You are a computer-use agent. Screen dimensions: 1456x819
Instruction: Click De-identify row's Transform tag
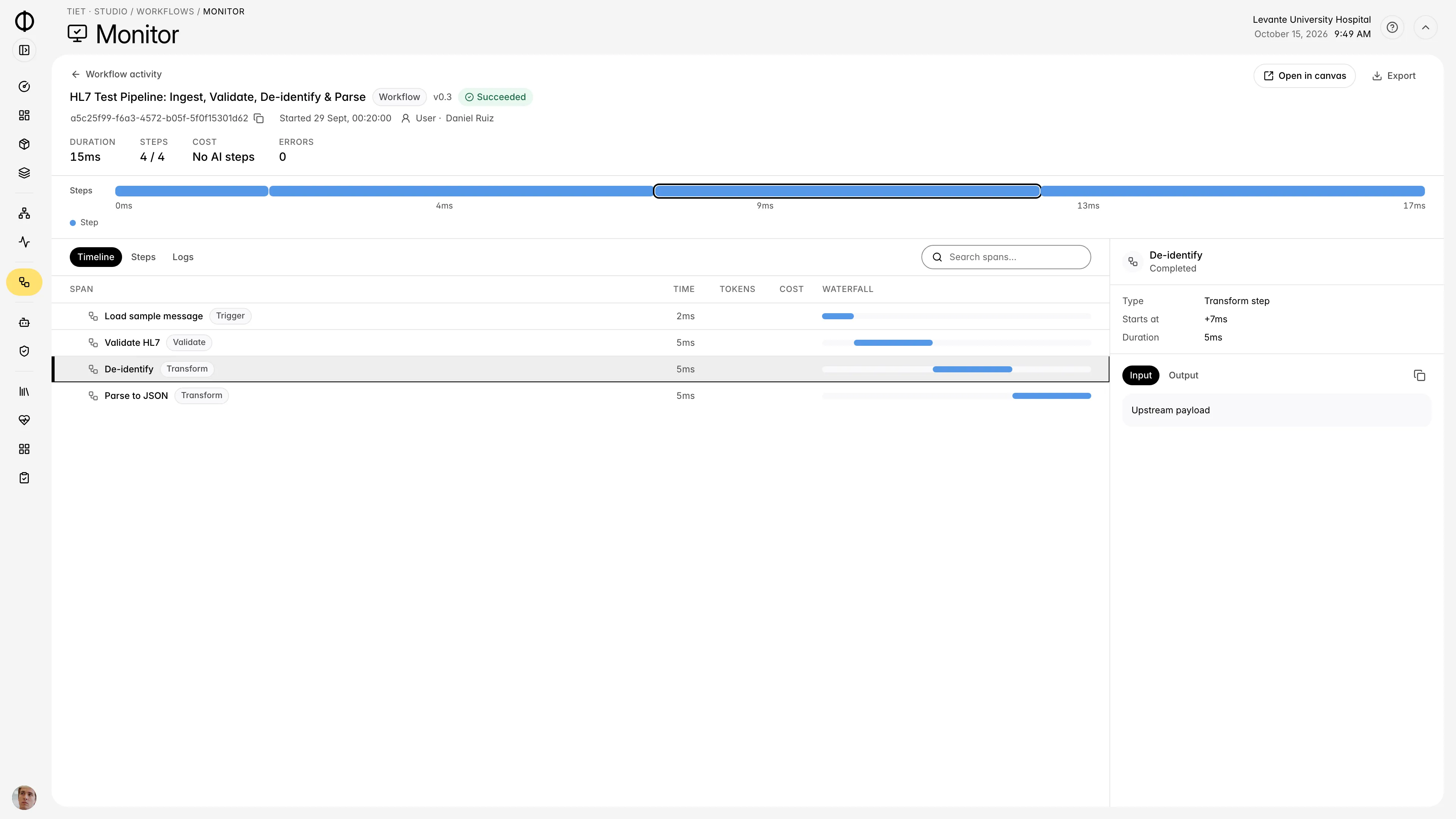187,369
